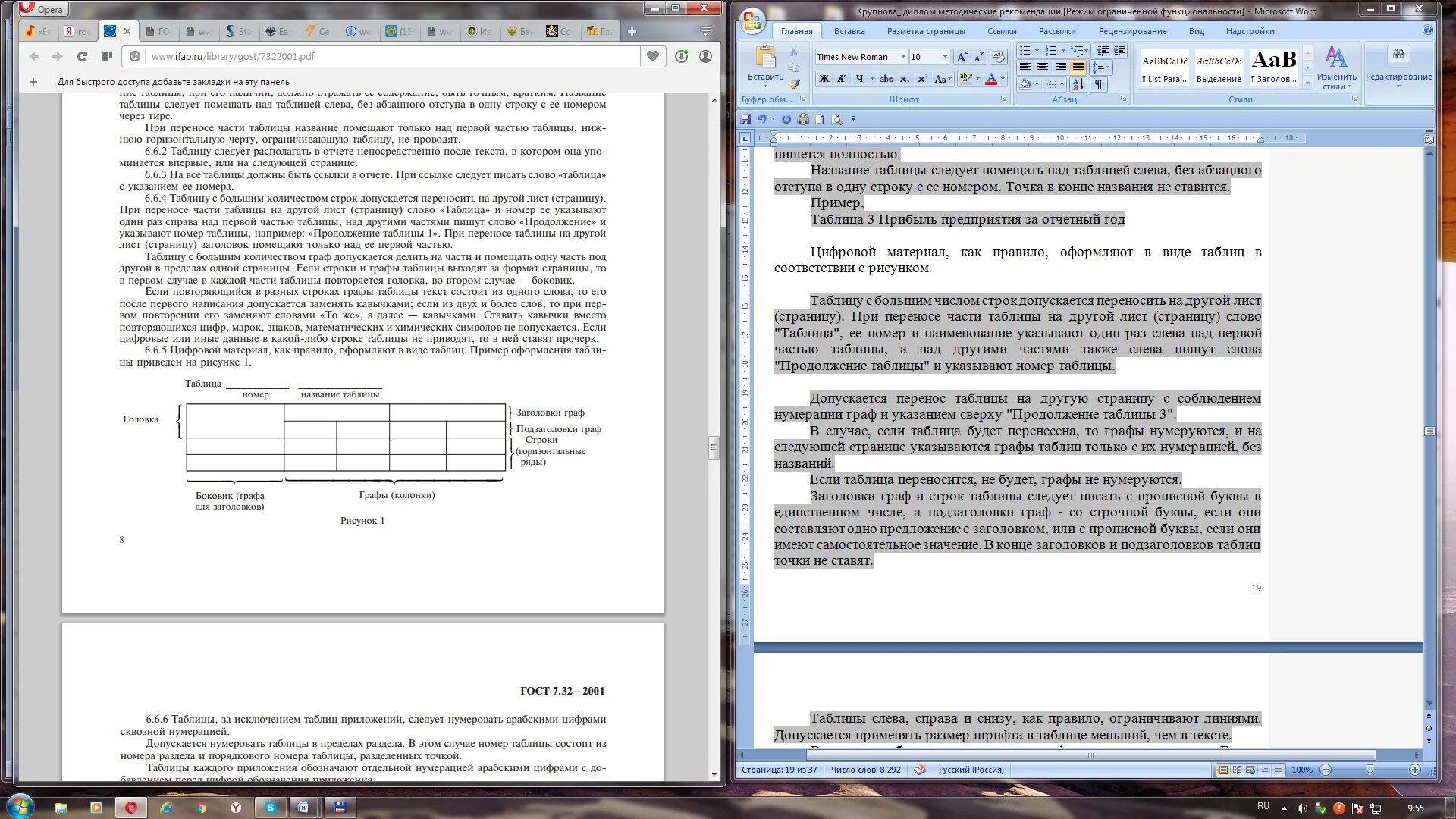This screenshot has width=1456, height=819.
Task: Click the Opera address bar URL
Action: pos(233,56)
